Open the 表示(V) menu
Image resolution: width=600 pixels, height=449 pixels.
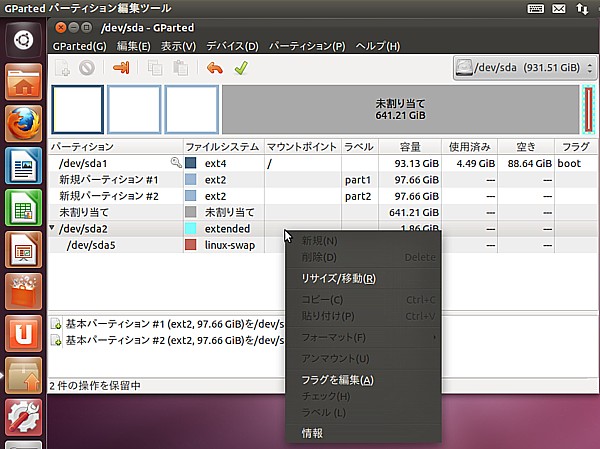(x=178, y=46)
